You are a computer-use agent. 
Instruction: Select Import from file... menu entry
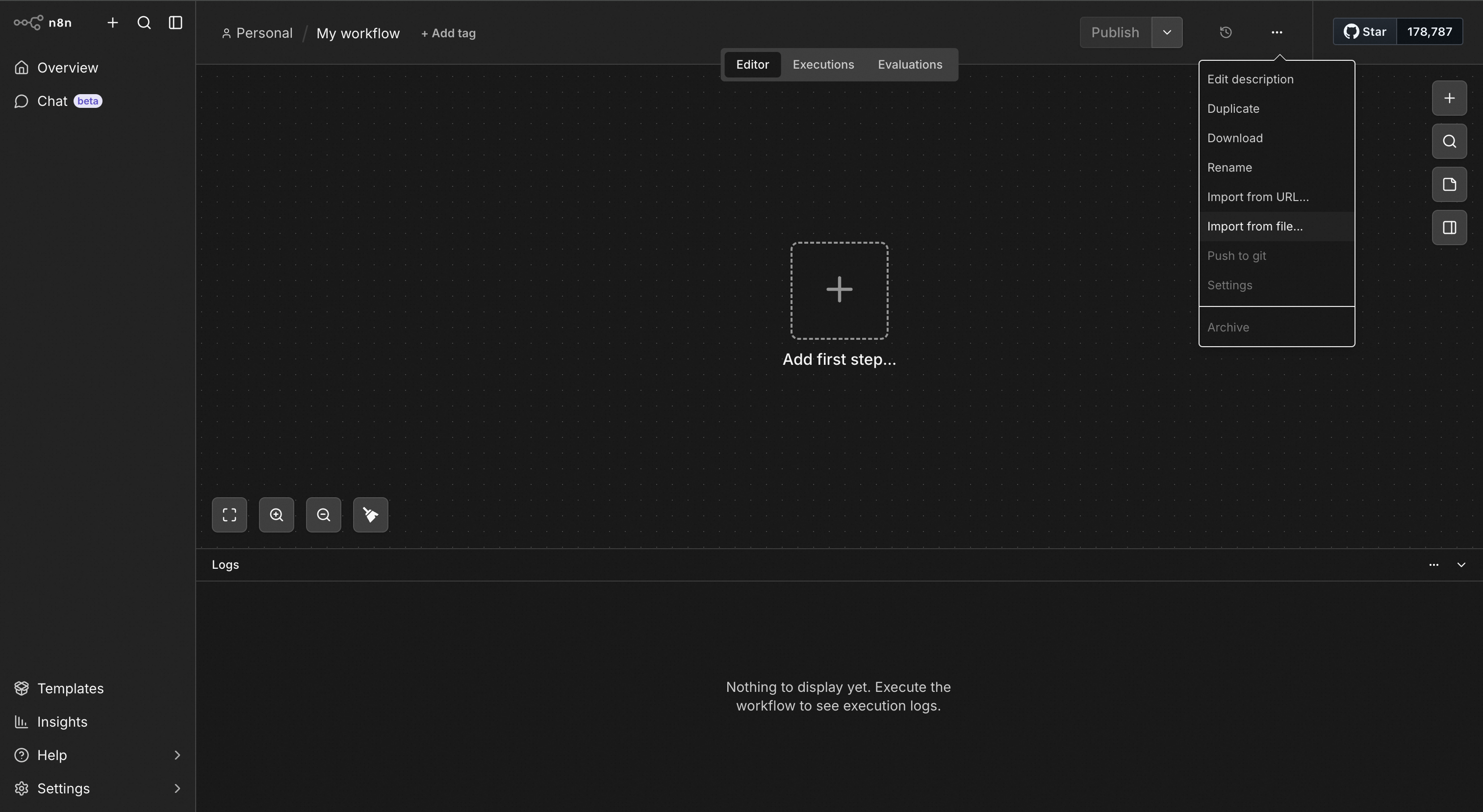click(x=1254, y=226)
